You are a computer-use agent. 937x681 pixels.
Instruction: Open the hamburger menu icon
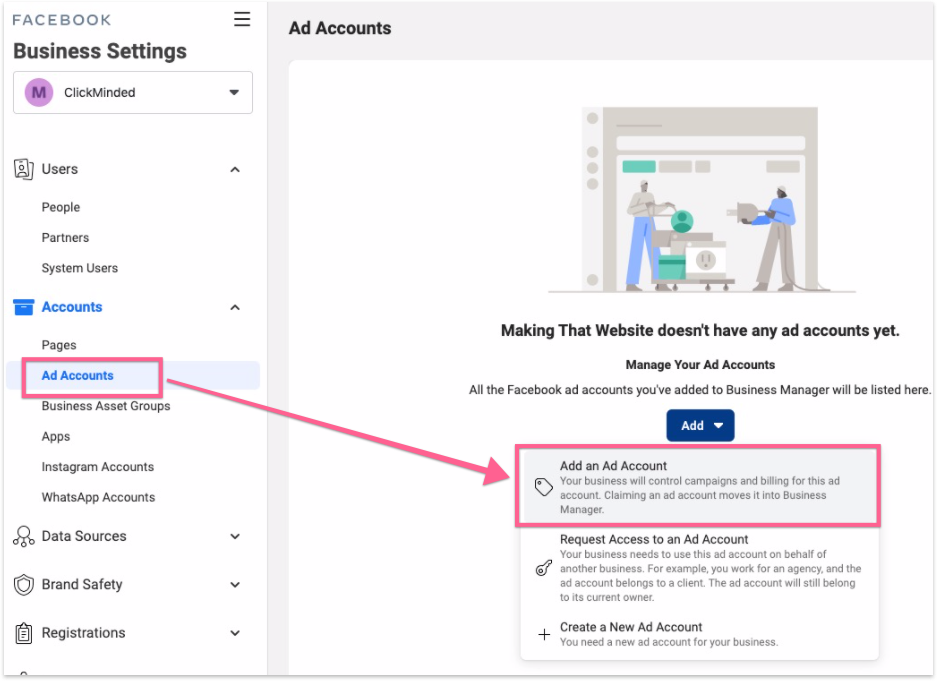[242, 19]
